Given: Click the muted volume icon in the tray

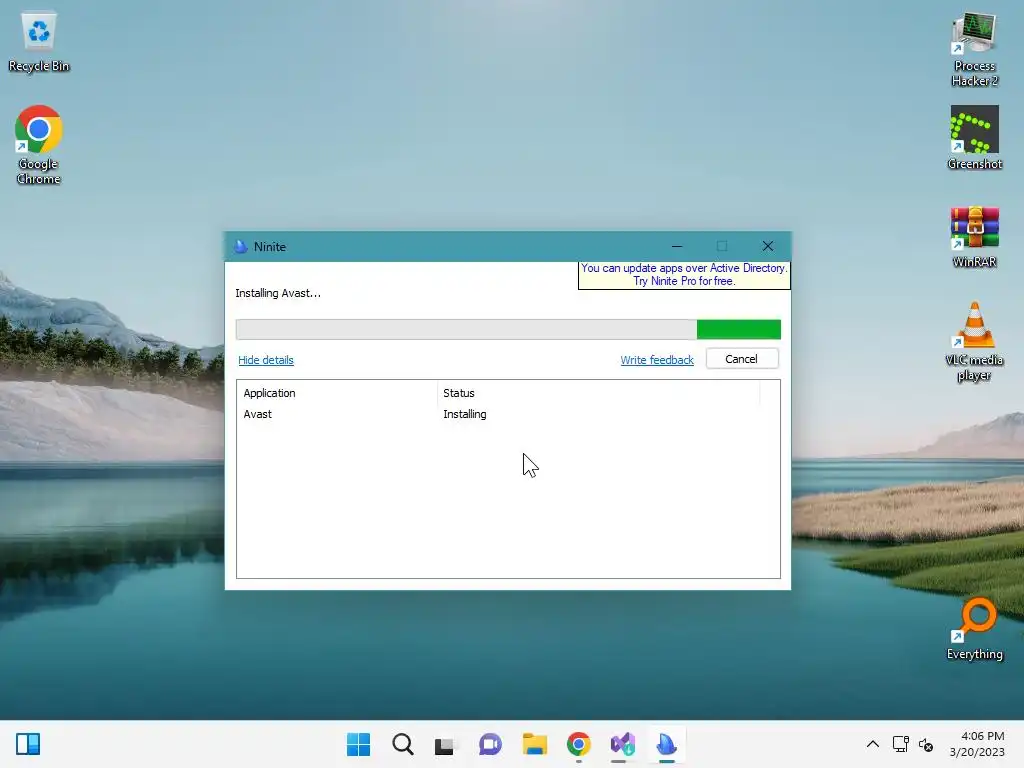Looking at the screenshot, I should pyautogui.click(x=925, y=744).
